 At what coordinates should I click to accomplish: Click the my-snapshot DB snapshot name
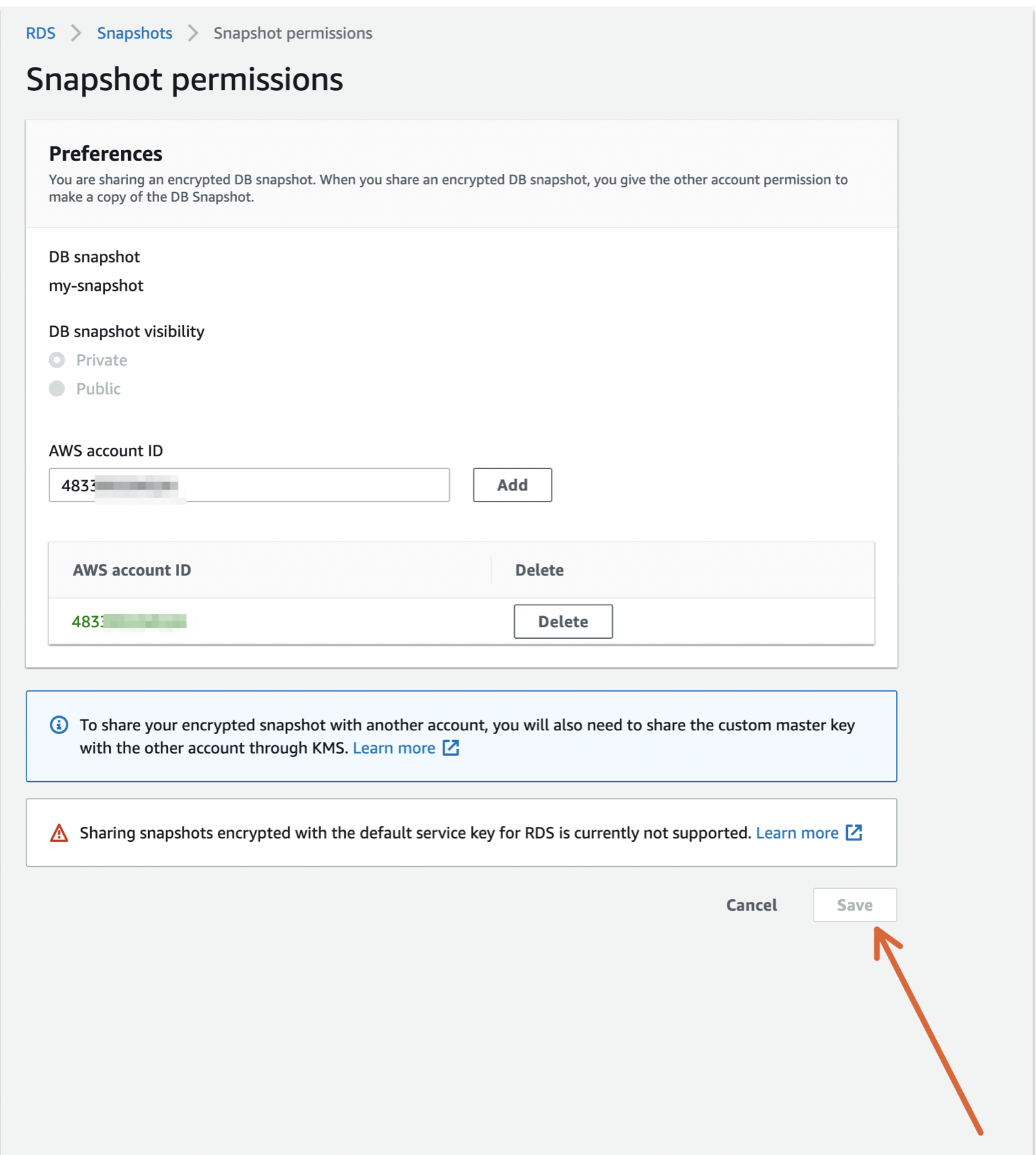(95, 285)
